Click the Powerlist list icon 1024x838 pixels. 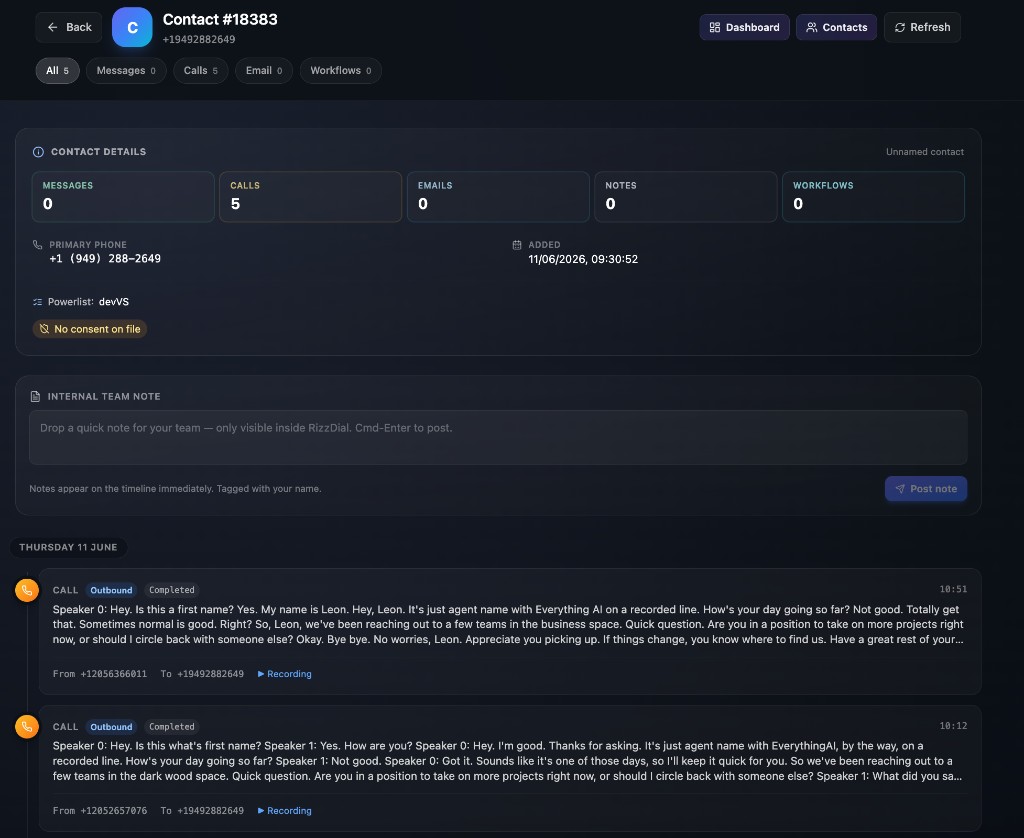pos(37,302)
